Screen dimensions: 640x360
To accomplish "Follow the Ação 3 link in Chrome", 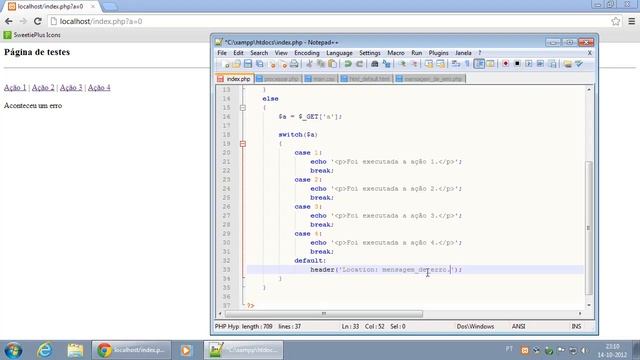I will [71, 87].
